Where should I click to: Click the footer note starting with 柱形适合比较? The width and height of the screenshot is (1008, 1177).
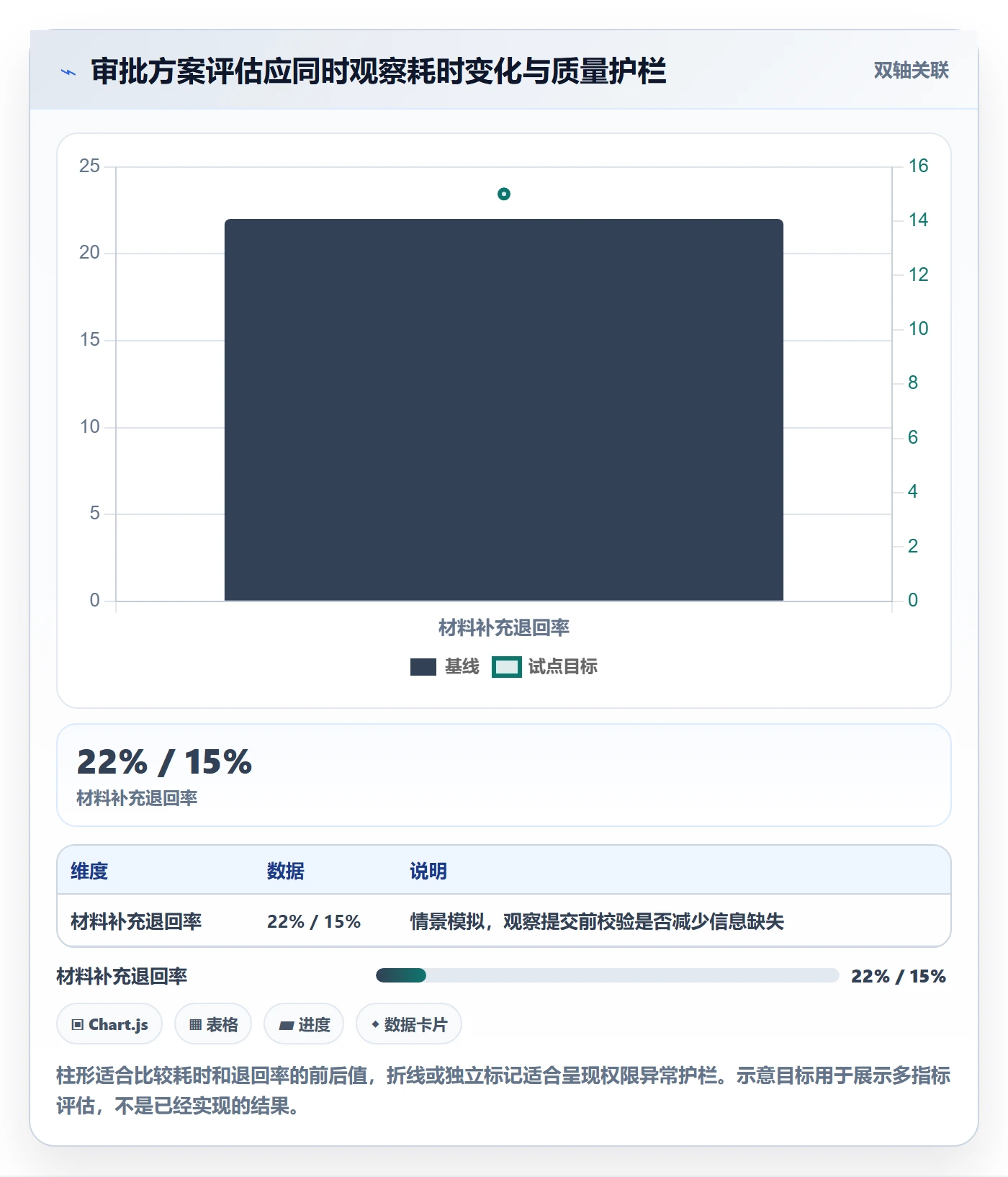tap(503, 1091)
